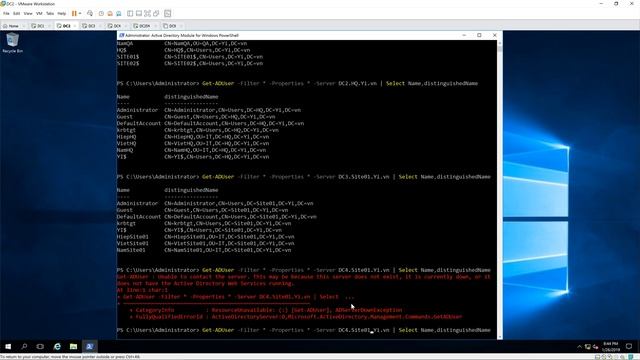The width and height of the screenshot is (640, 360).
Task: Enter Unity mode icon
Action: (156, 13)
